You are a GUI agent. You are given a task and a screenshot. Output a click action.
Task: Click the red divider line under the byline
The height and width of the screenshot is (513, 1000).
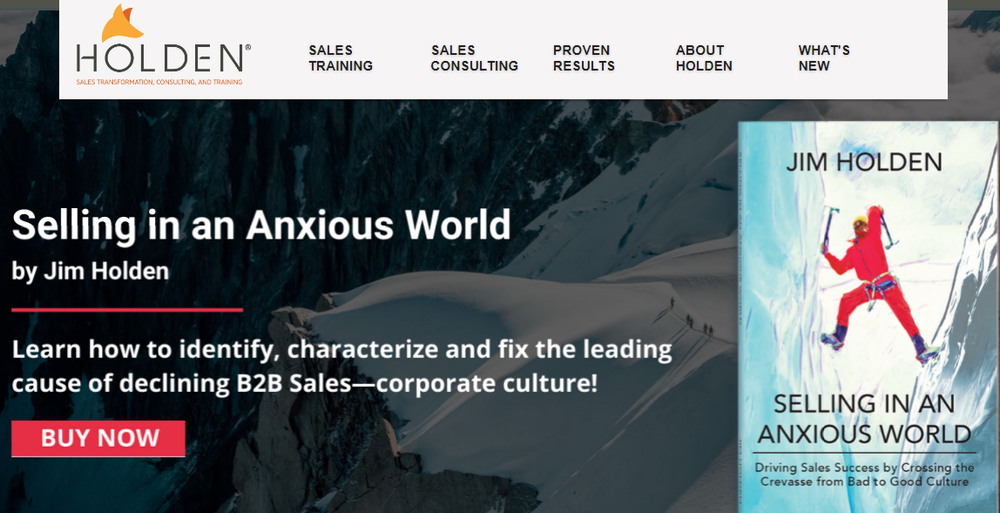(x=127, y=310)
